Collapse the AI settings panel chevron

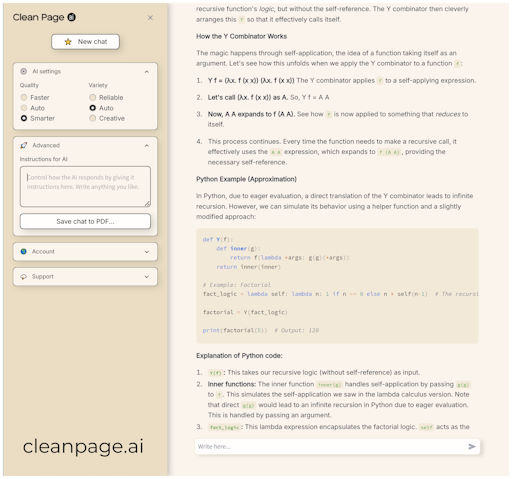[x=147, y=72]
